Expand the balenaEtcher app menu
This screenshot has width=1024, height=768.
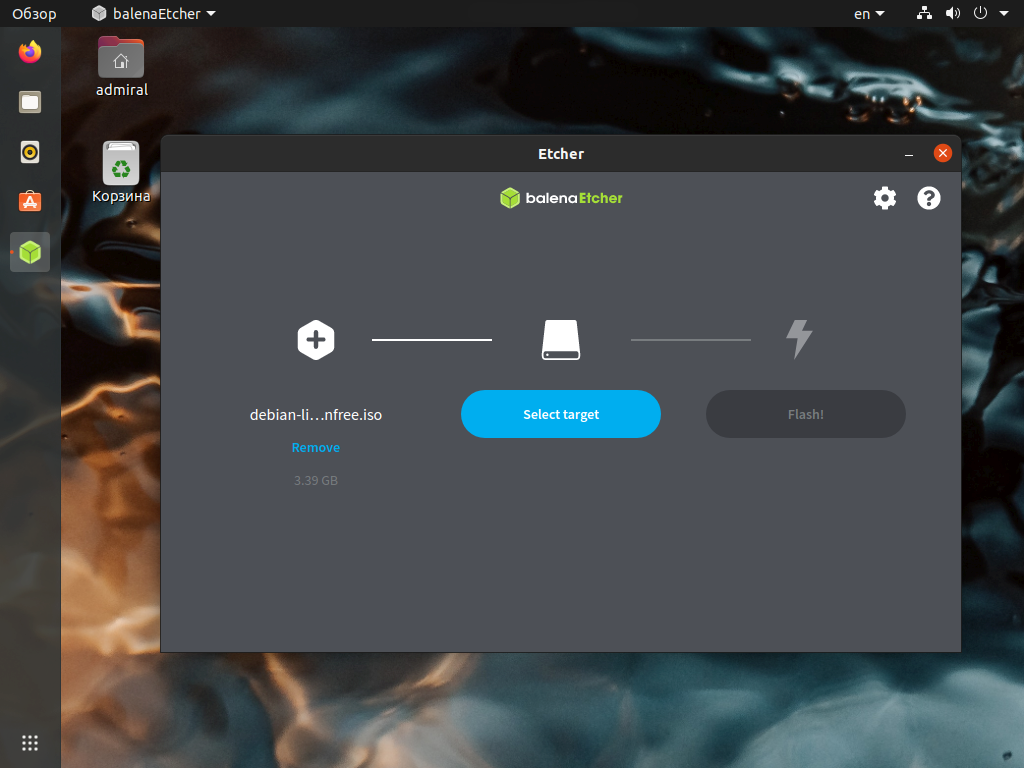tap(154, 13)
